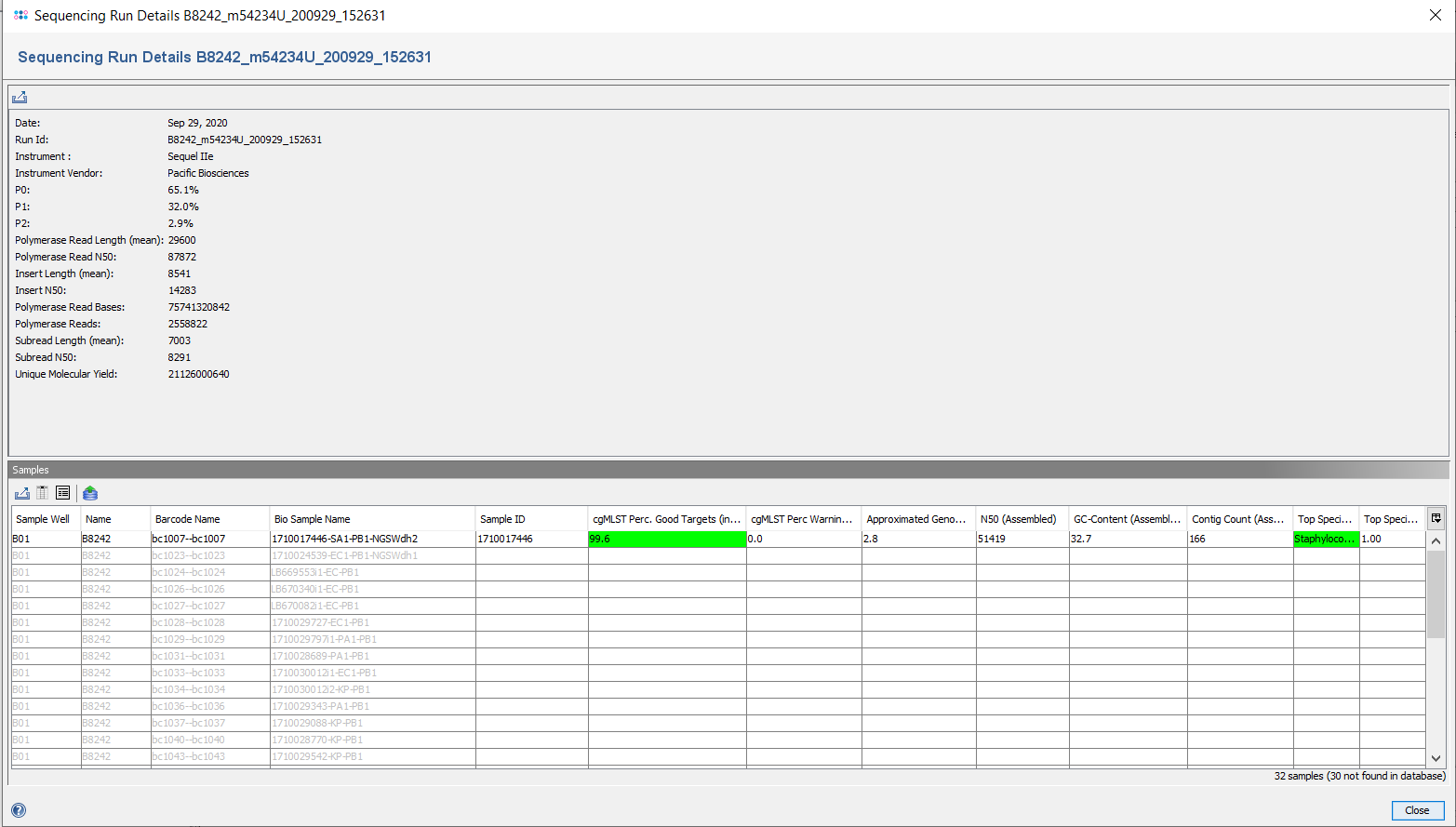Click the scroll up arrow of samples table

[1436, 540]
